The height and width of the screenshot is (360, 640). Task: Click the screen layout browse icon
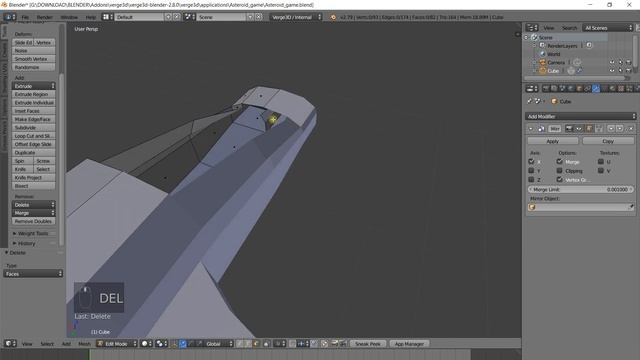(107, 17)
